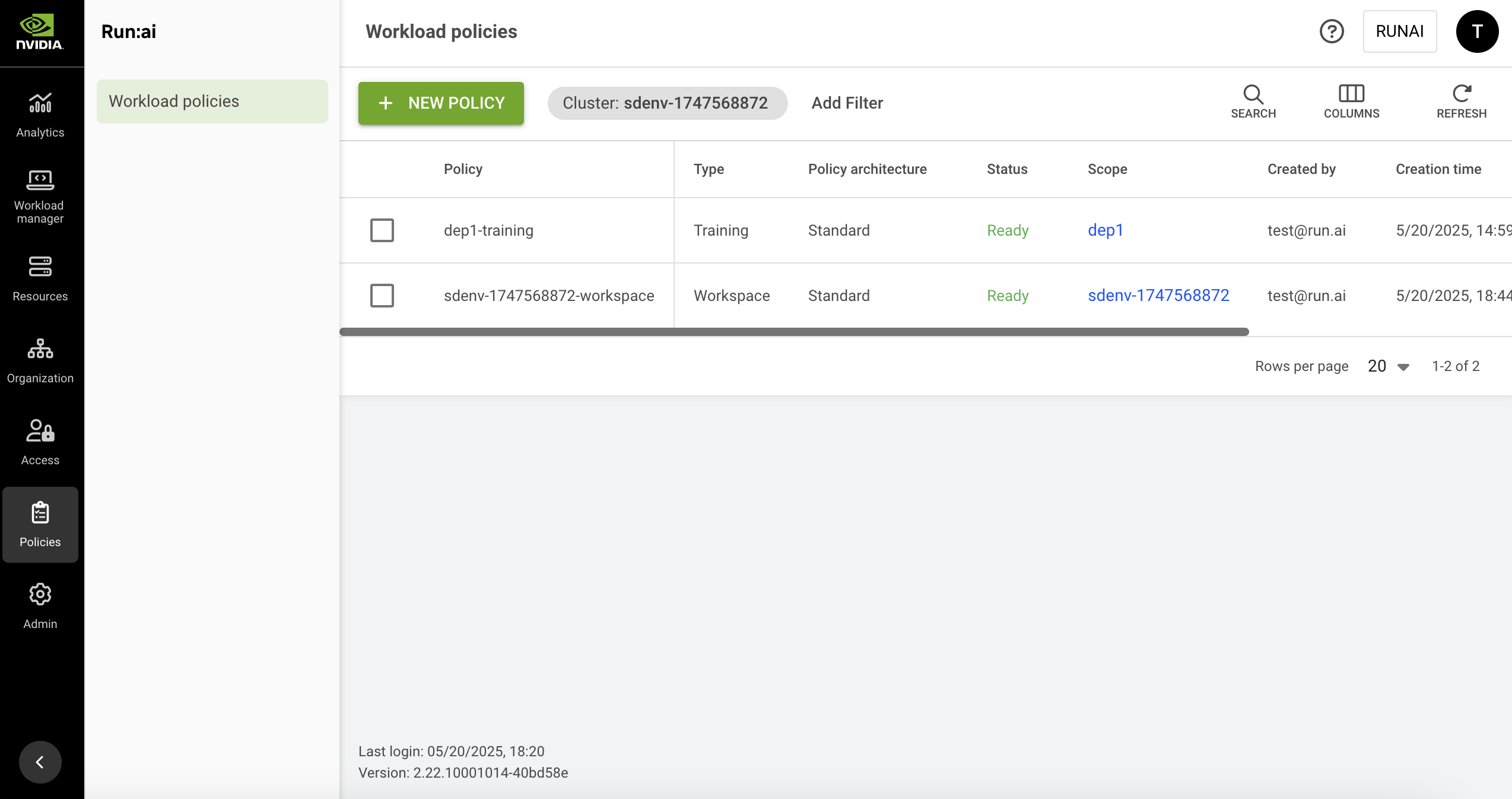Go to Resources in sidebar
Screen dimensions: 1512x799
40,278
